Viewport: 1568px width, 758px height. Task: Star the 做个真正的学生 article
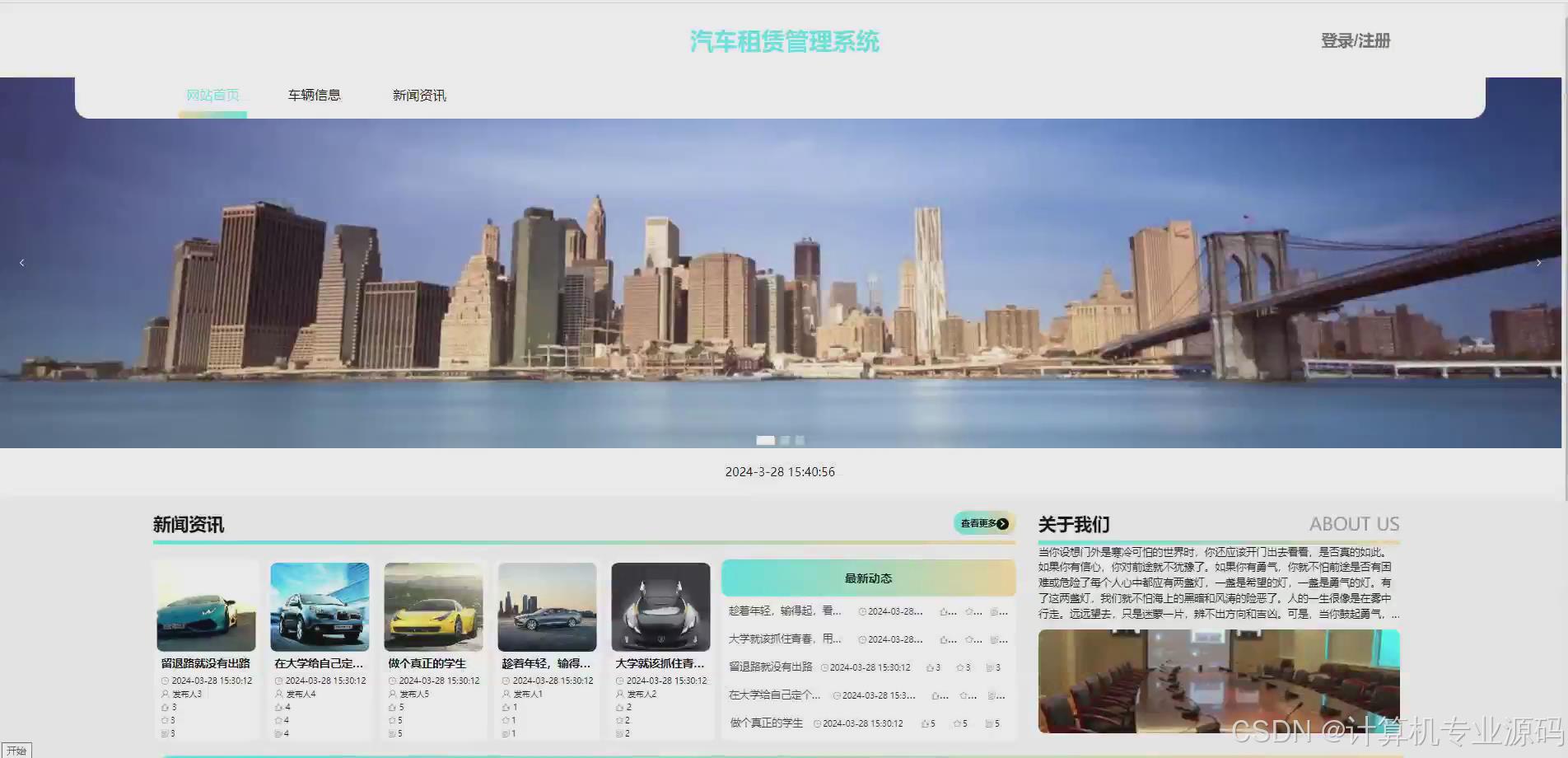390,719
